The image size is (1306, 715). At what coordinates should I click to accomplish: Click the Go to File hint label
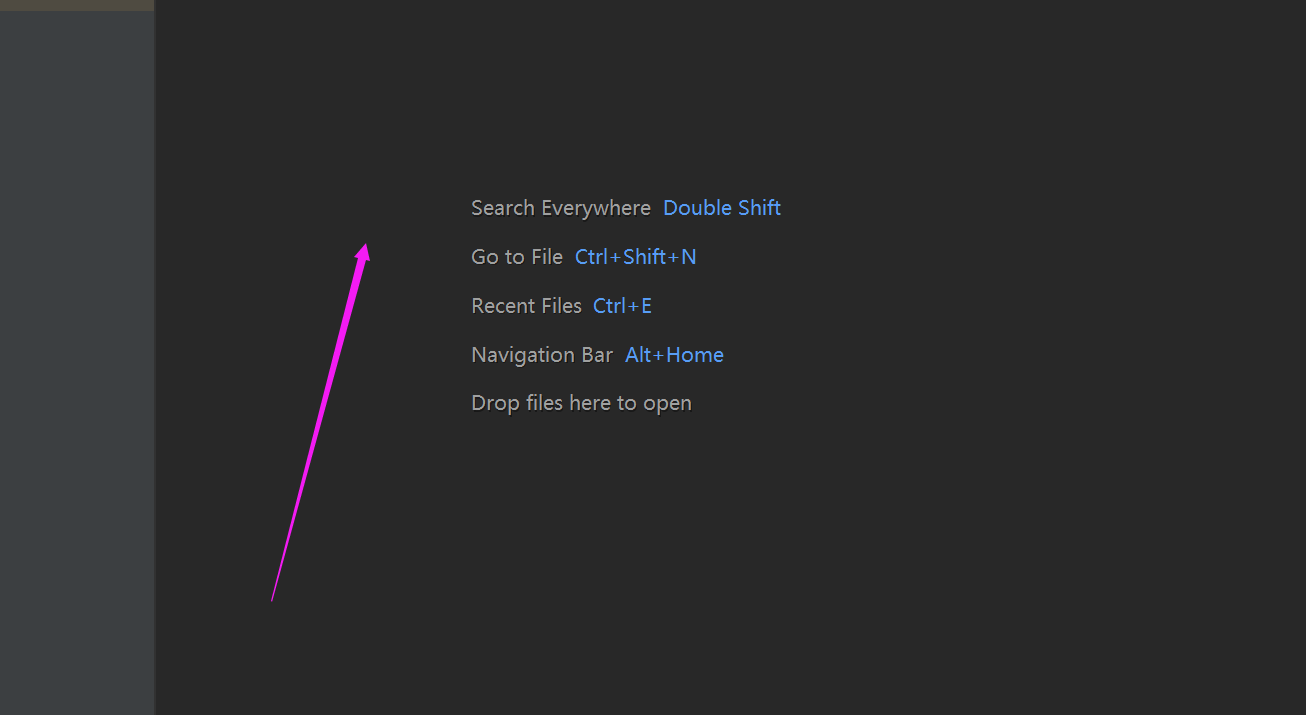point(517,257)
